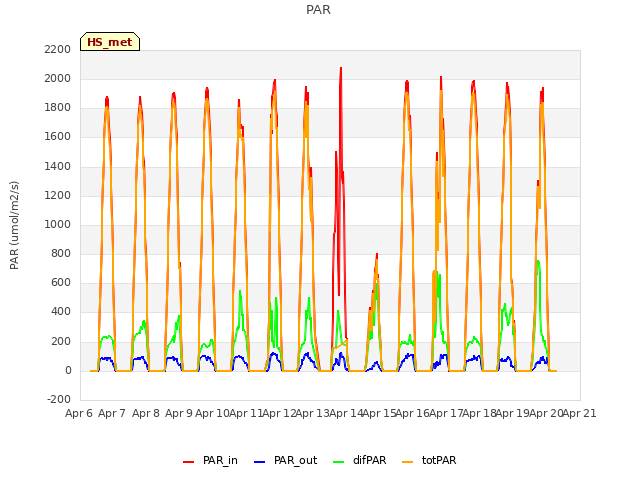Screen dimensions: 640x480
Task: Click the -200 y-axis tick label
Action: pyautogui.click(x=59, y=399)
